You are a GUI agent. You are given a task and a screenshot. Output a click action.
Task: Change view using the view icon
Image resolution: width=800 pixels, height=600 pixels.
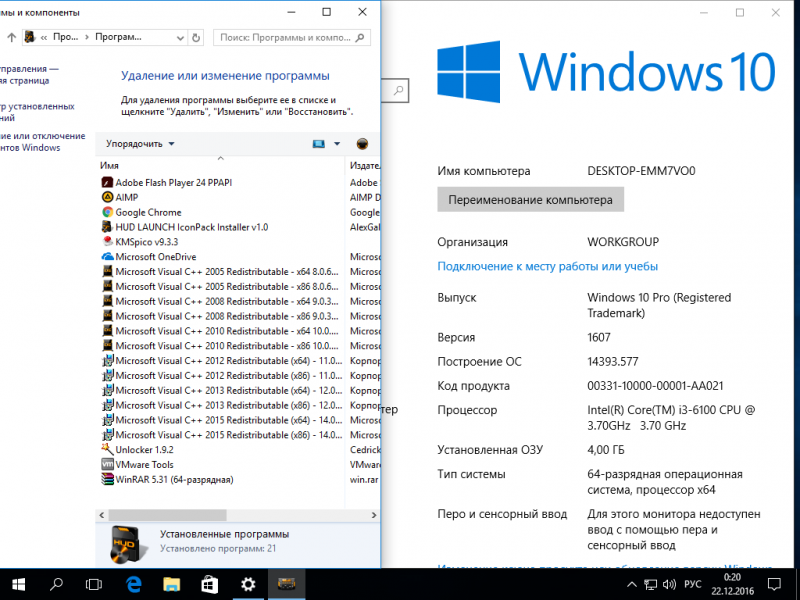coord(319,144)
